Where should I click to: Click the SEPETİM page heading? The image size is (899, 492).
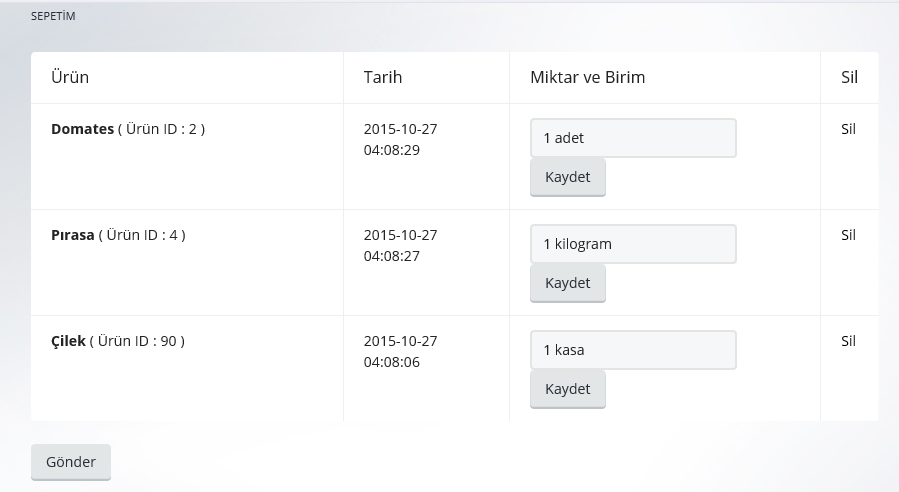pyautogui.click(x=53, y=16)
